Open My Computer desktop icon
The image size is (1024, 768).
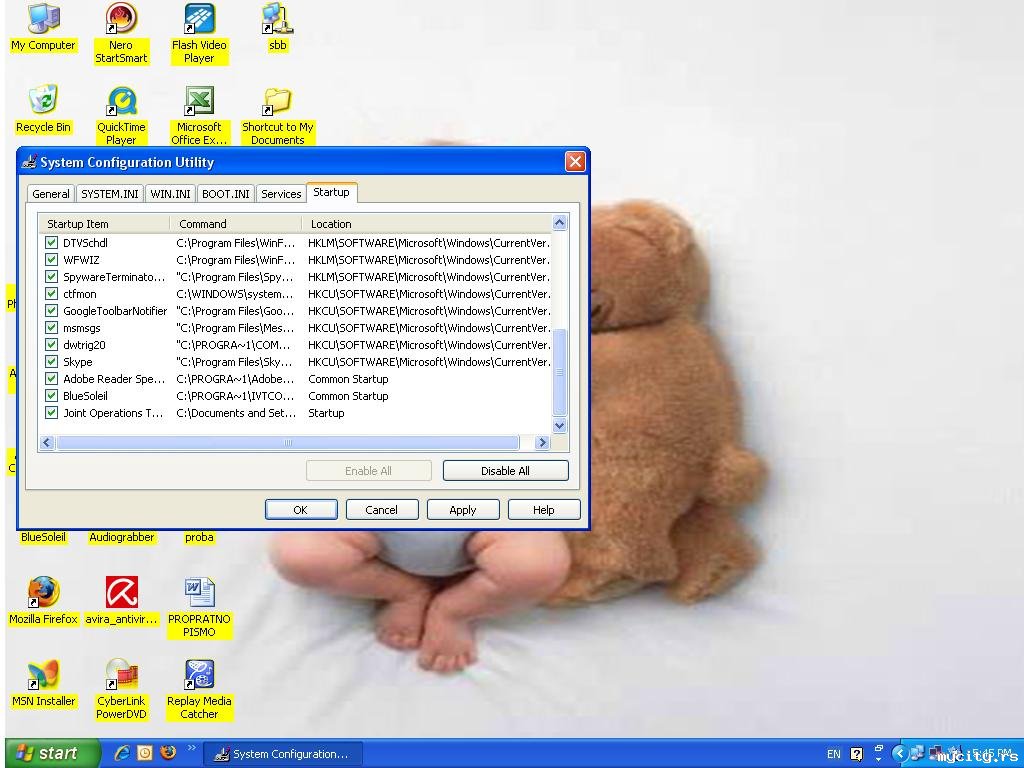pos(43,27)
